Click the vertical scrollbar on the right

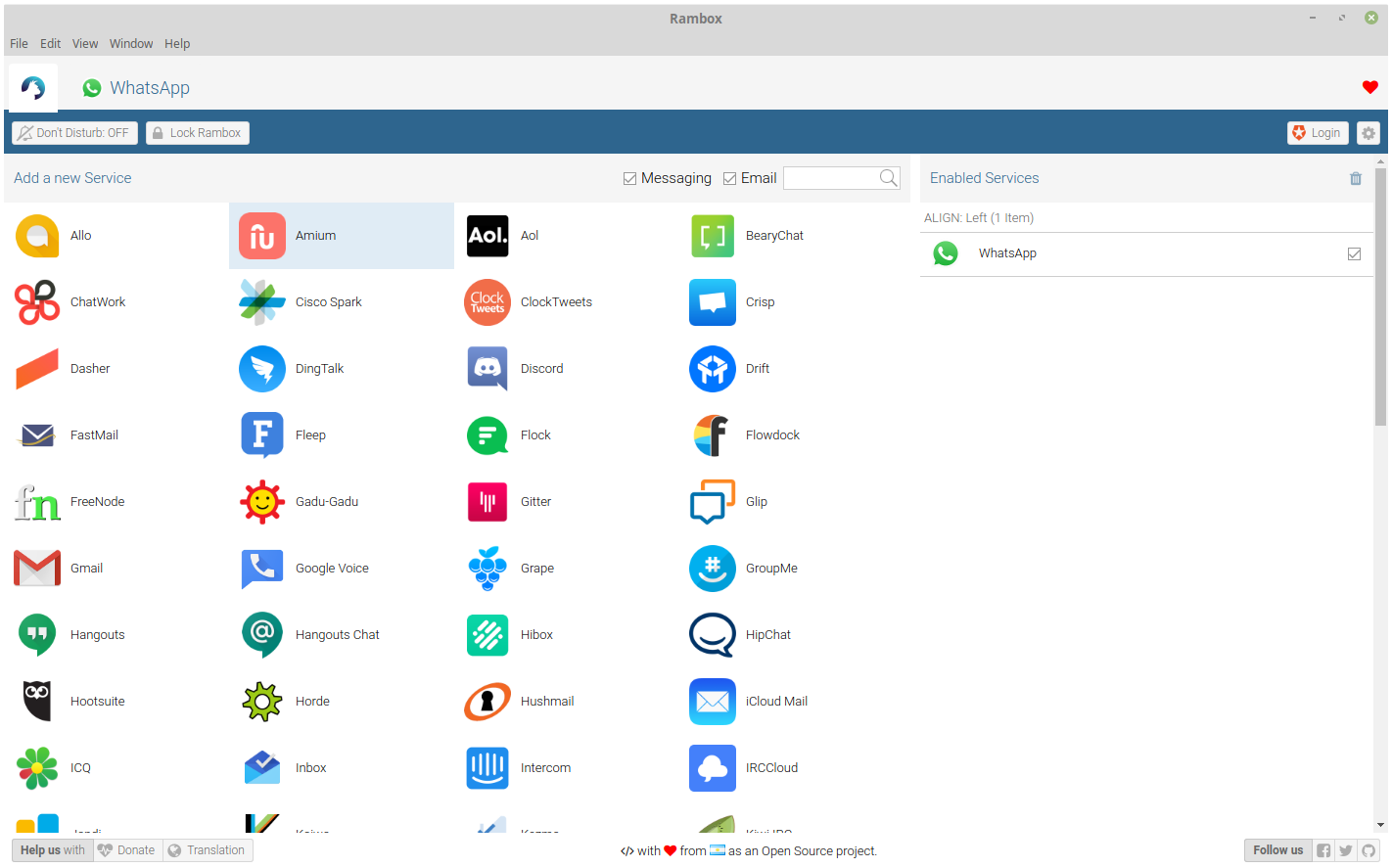coord(1380,294)
